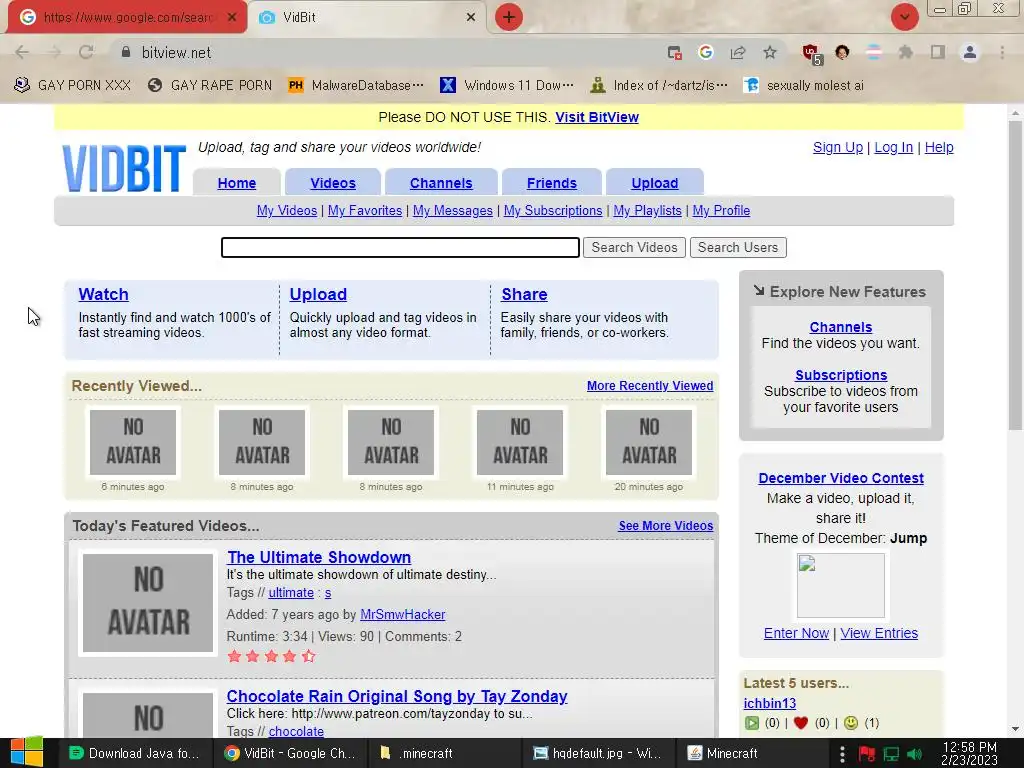Image resolution: width=1024 pixels, height=768 pixels.
Task: Go to My Videos
Action: tap(287, 211)
